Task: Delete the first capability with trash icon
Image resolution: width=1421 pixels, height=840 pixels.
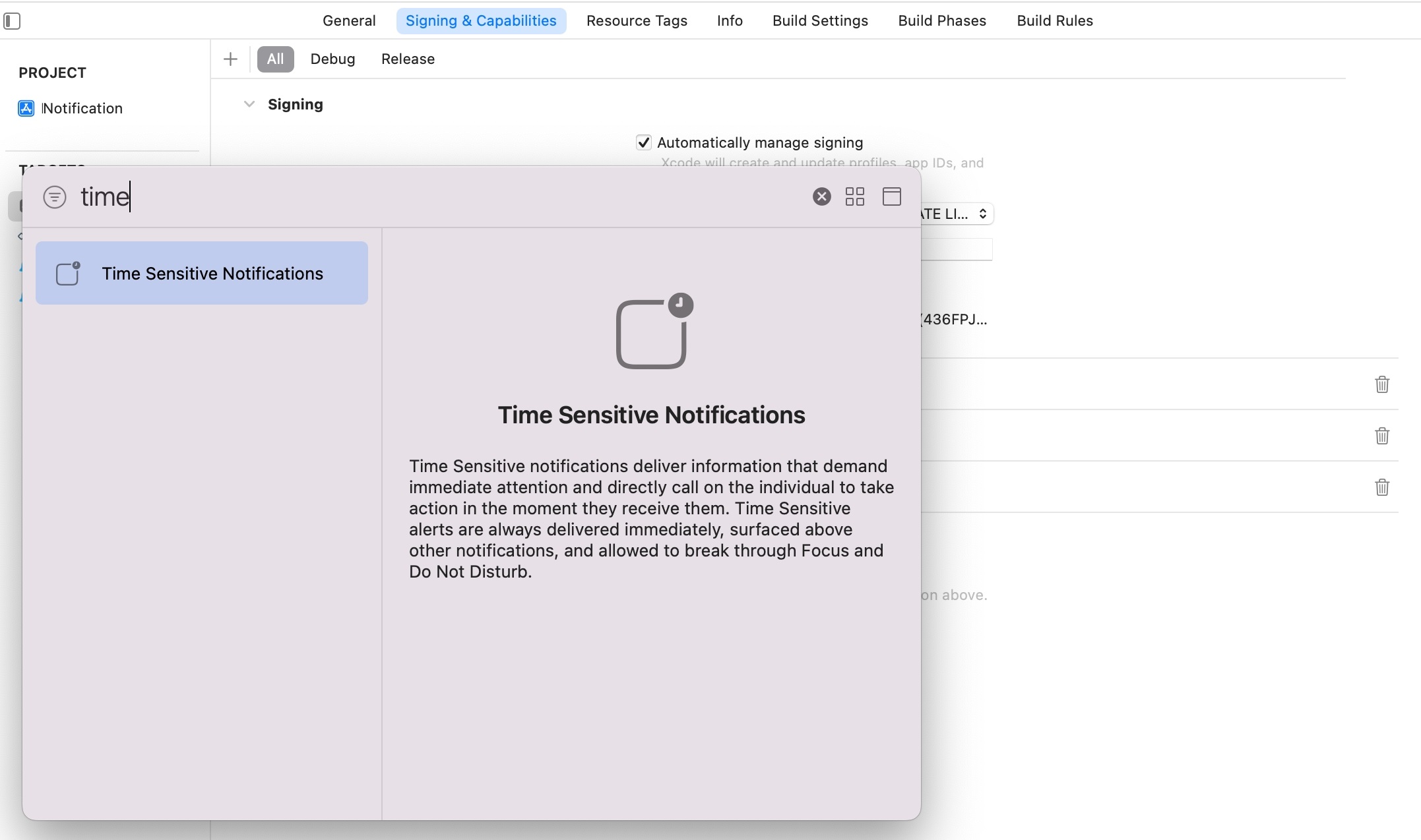Action: 1382,384
